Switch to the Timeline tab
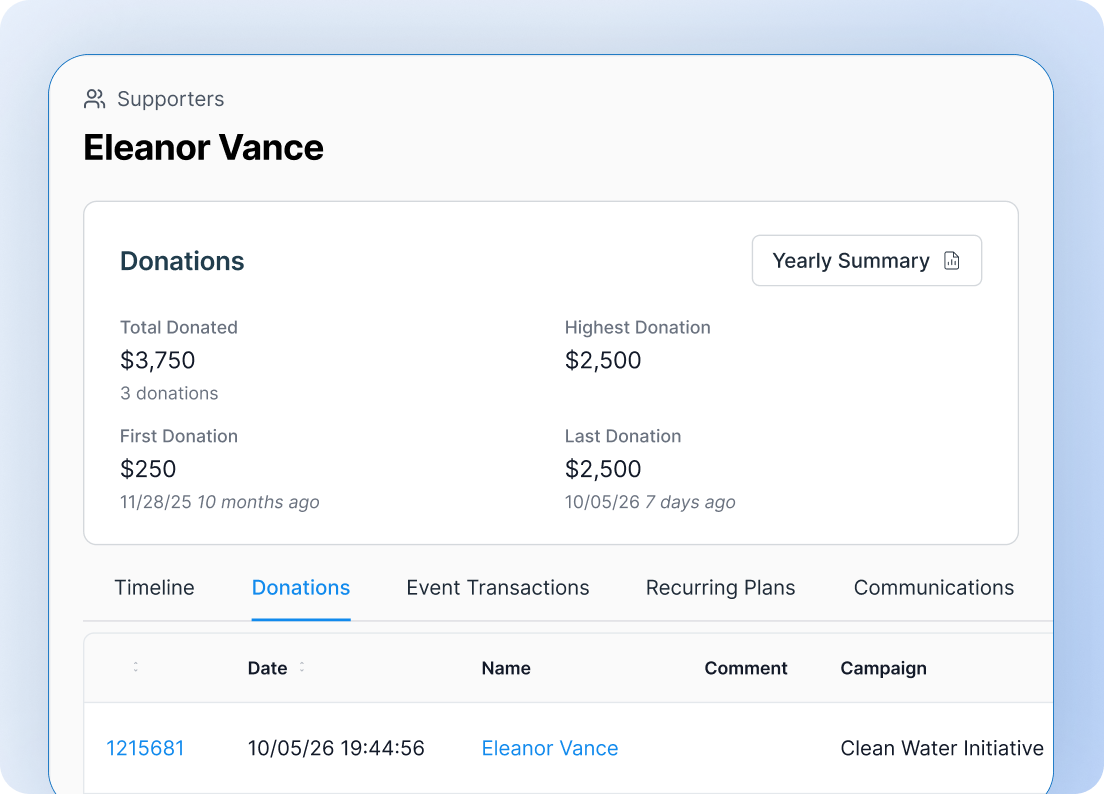 [154, 588]
